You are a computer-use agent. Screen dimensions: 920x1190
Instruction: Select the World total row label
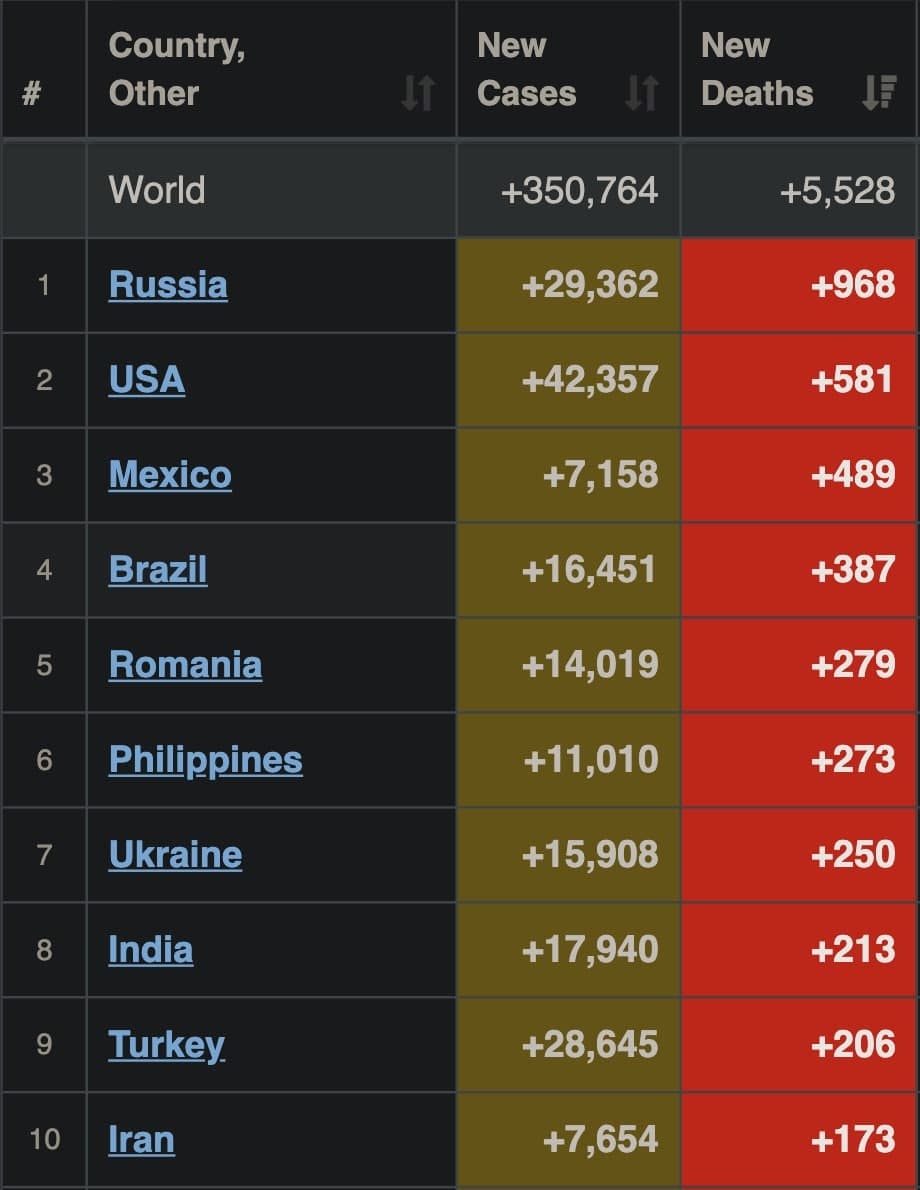[x=157, y=190]
